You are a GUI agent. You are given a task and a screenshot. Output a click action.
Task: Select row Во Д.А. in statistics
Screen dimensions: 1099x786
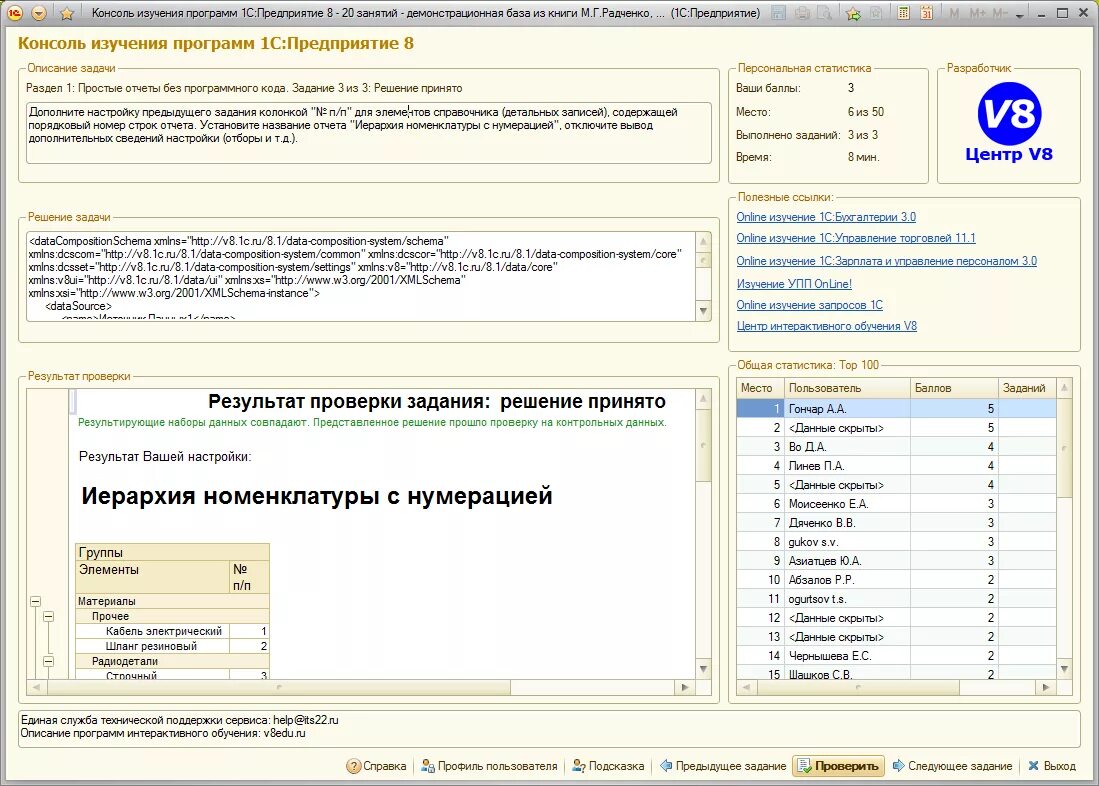[896, 447]
